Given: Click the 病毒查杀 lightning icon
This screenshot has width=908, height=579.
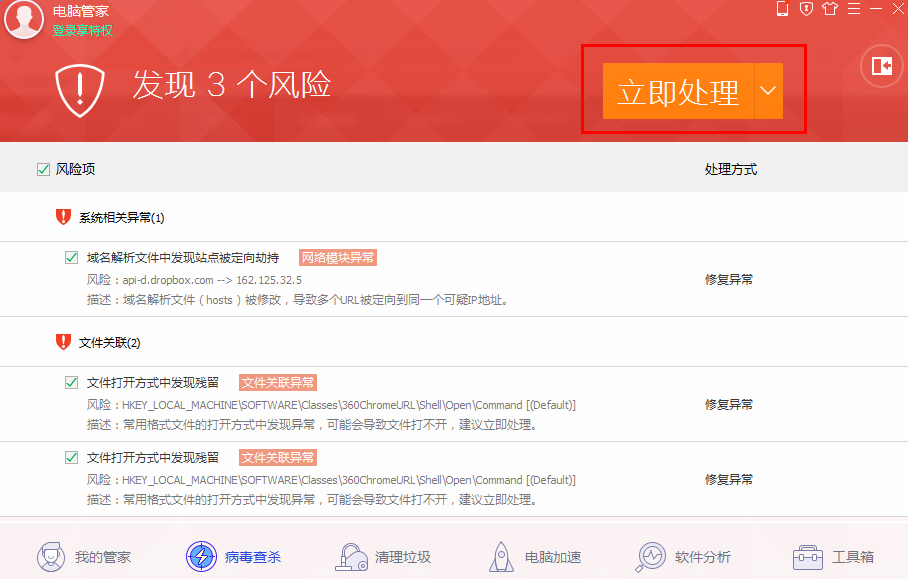Looking at the screenshot, I should [201, 557].
